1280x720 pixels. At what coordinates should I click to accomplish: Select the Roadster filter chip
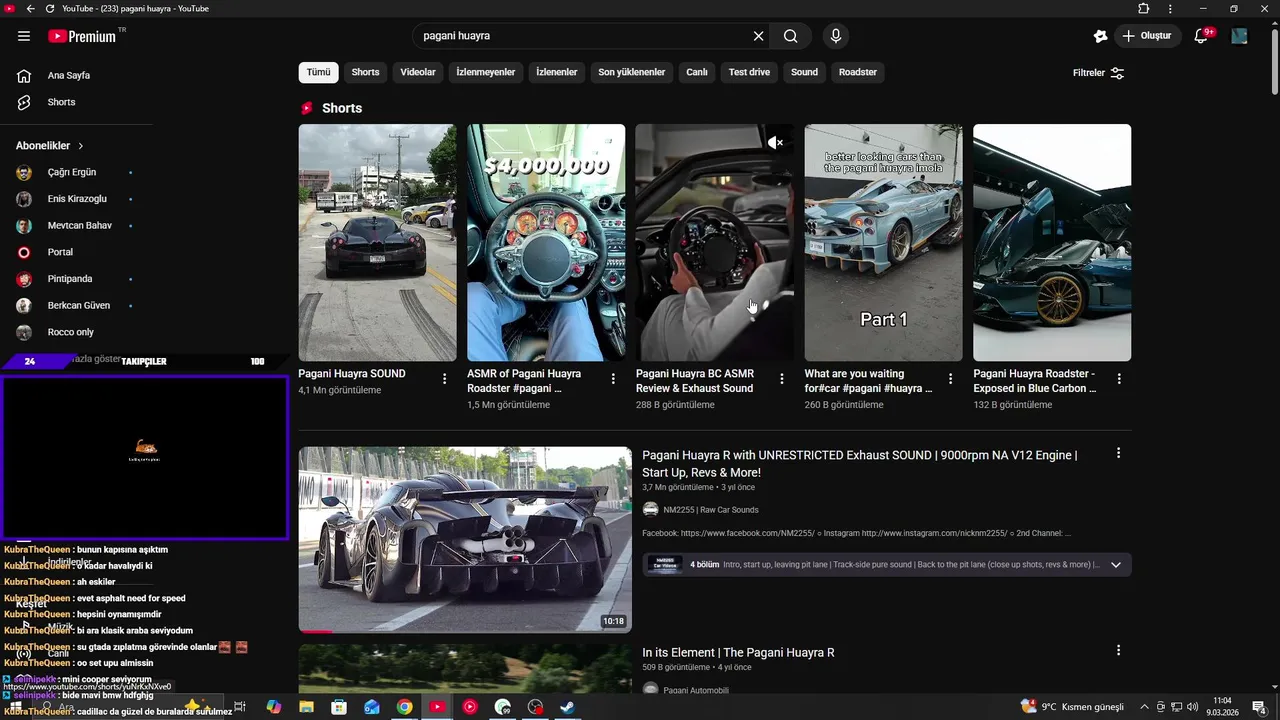click(858, 72)
